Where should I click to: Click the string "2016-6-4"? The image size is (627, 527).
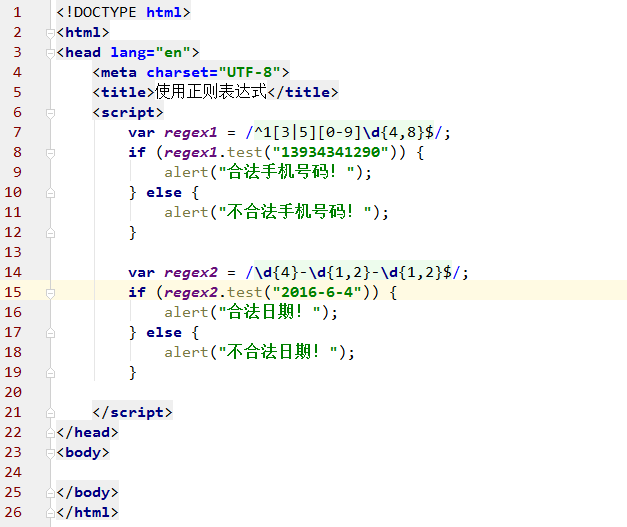[317, 292]
